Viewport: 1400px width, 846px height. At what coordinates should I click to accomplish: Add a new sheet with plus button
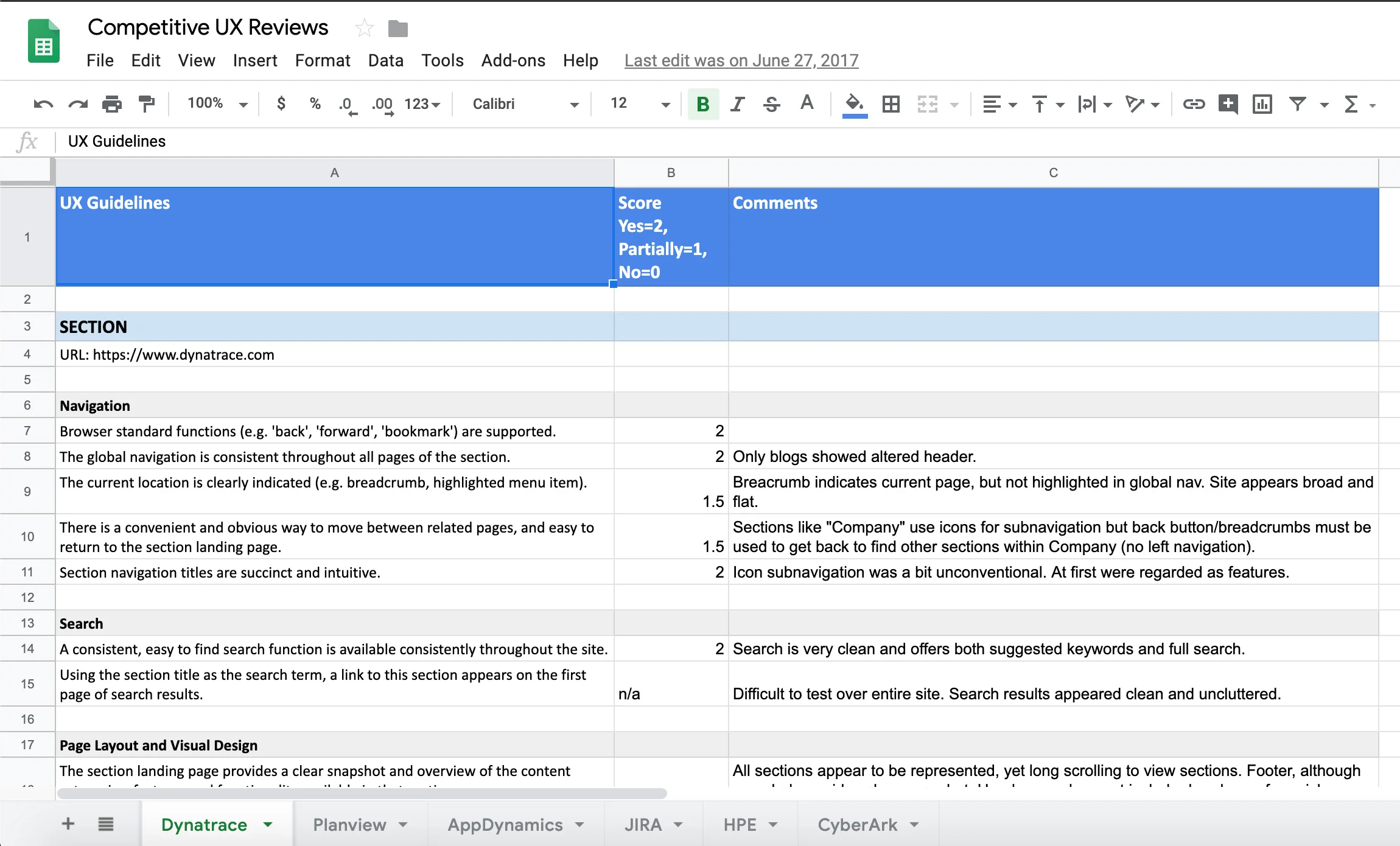click(68, 824)
